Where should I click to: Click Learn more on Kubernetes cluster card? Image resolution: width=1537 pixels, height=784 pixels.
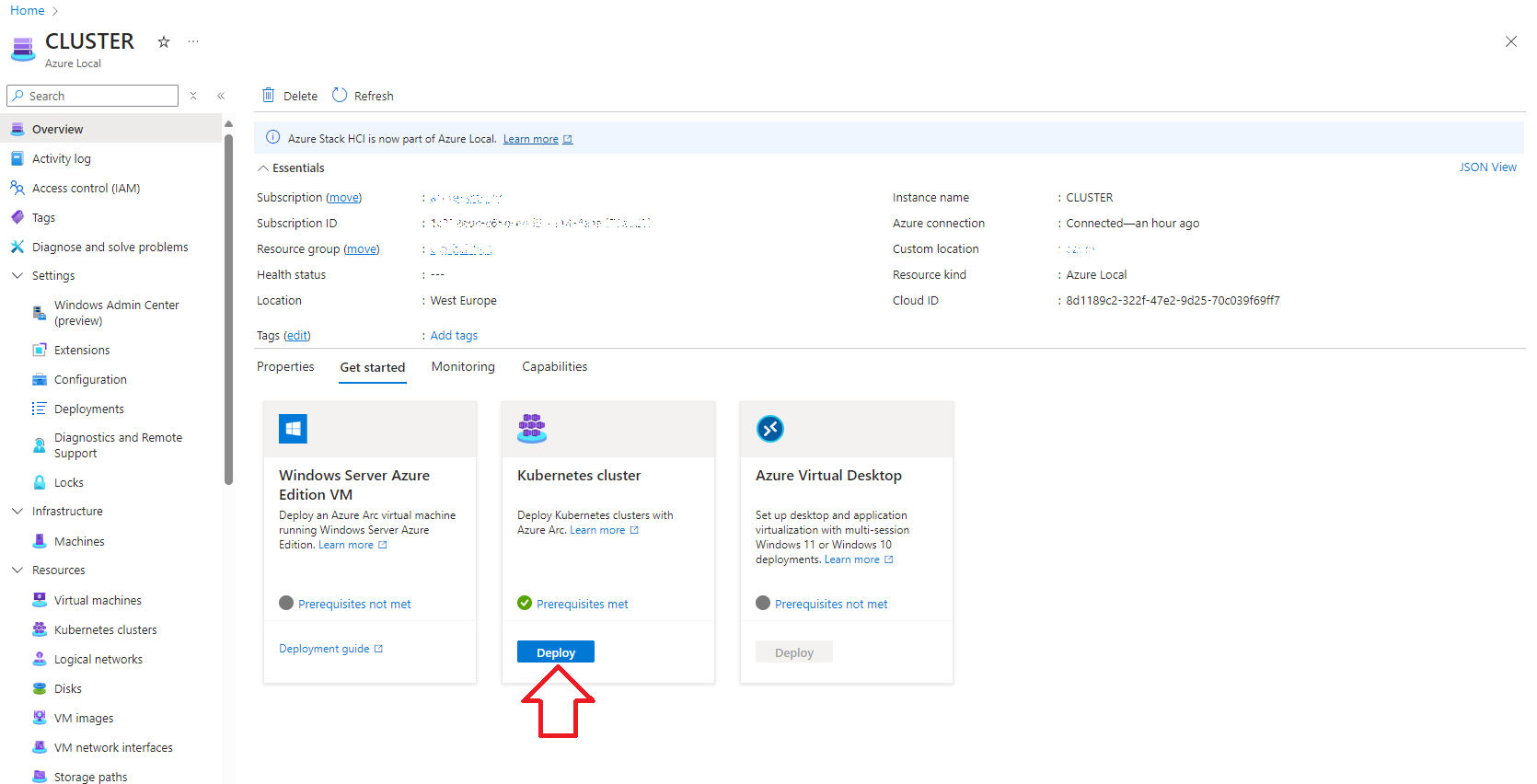tap(604, 530)
